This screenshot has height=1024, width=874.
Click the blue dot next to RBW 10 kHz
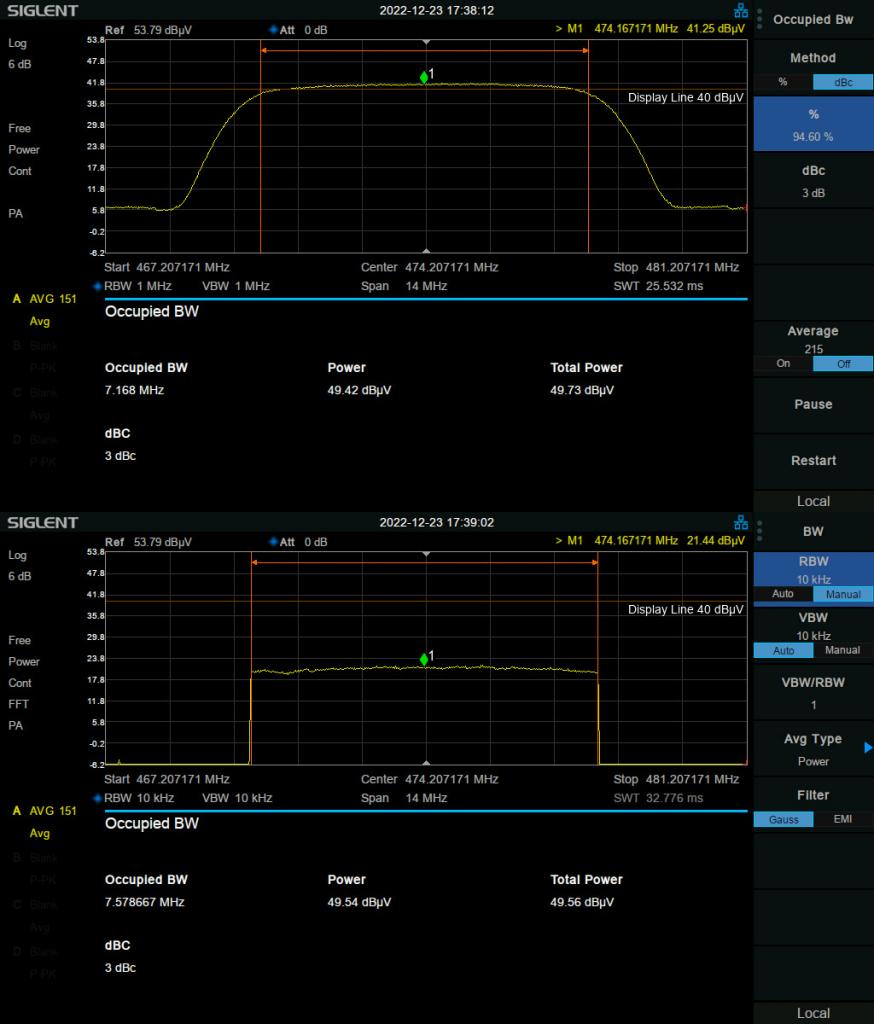[x=98, y=798]
